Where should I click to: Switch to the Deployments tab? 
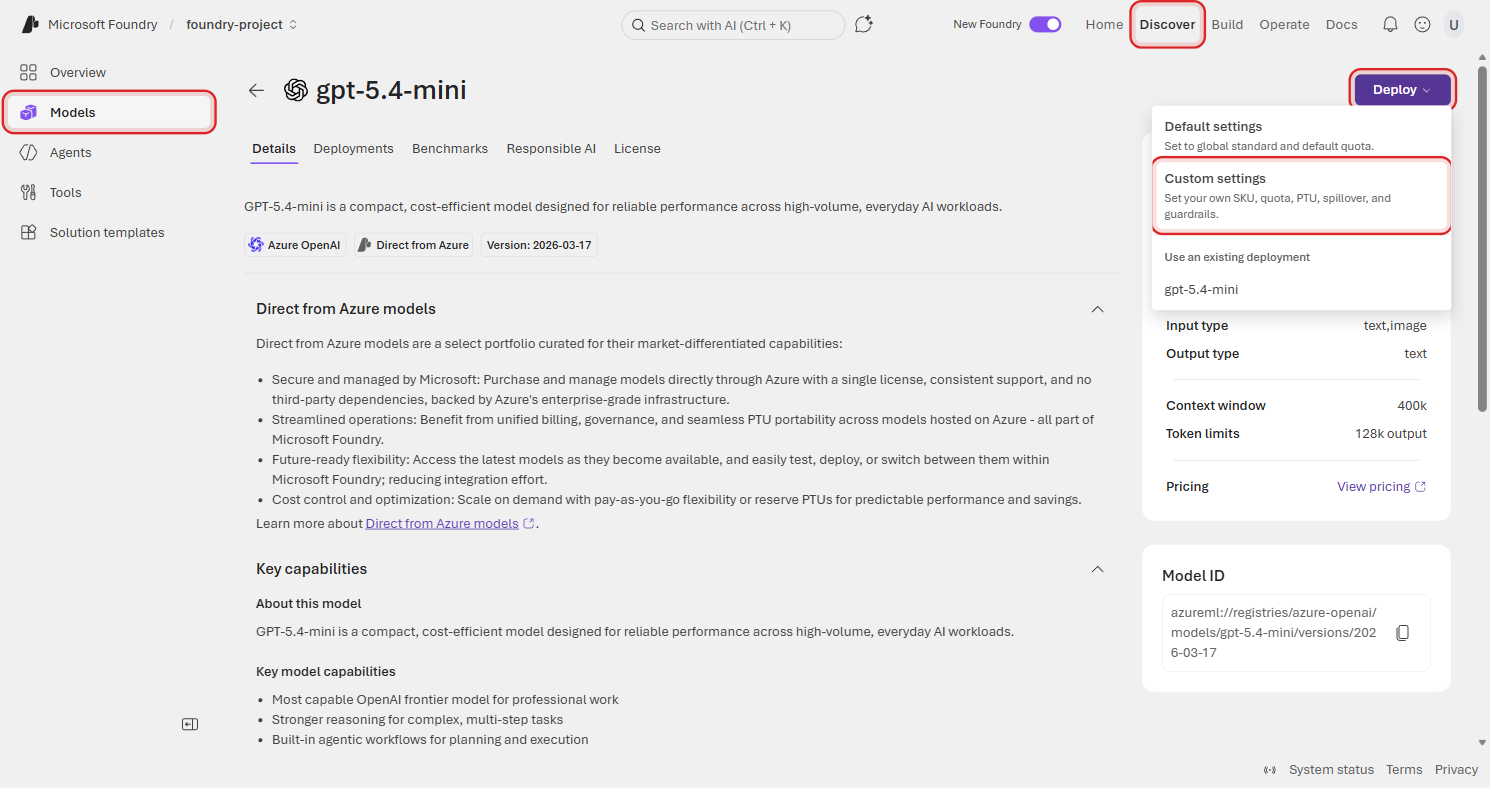[353, 149]
